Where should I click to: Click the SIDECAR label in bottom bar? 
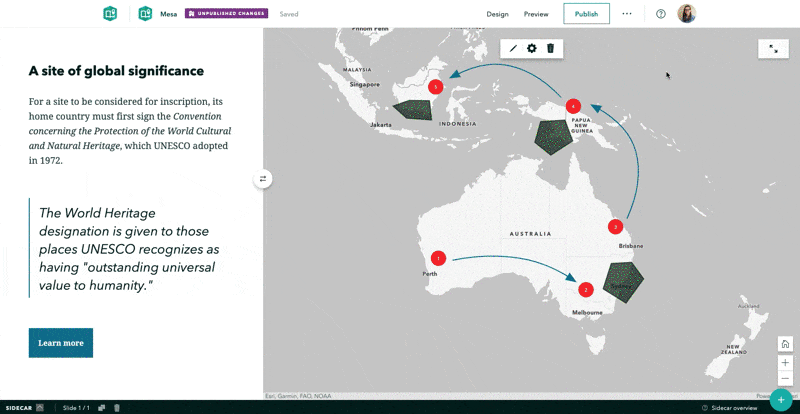click(19, 408)
